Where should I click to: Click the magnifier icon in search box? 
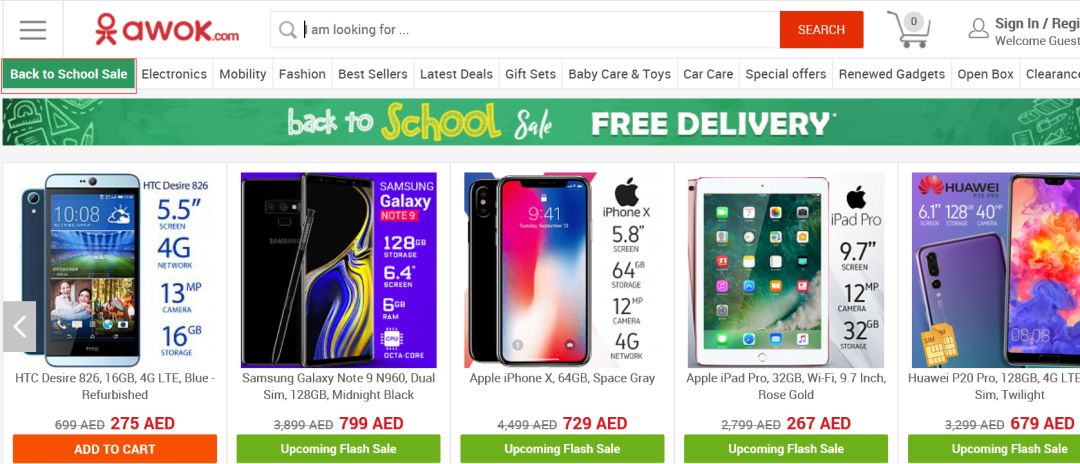pos(288,30)
